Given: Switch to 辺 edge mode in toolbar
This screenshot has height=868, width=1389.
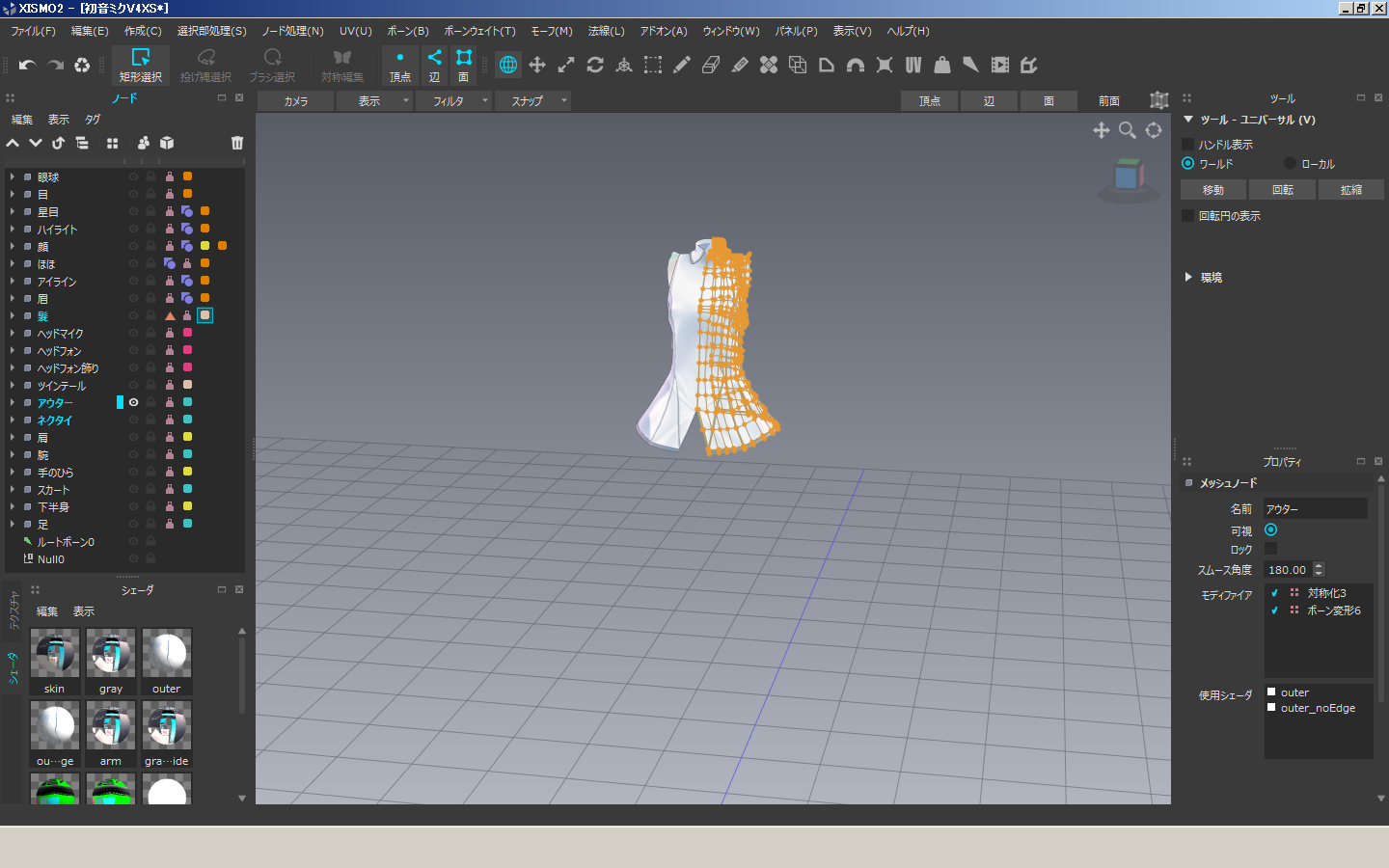Looking at the screenshot, I should click(435, 65).
